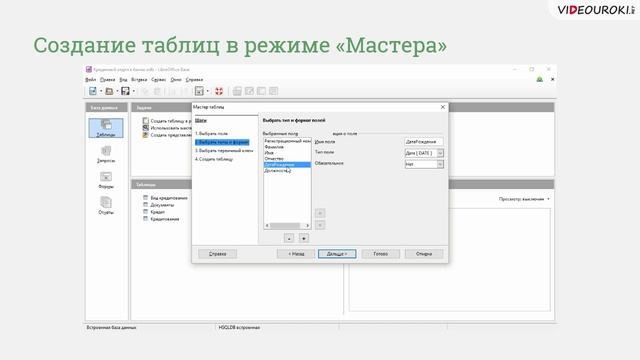Select Должность field in list
Screen dimensions: 640x360
(x=287, y=171)
